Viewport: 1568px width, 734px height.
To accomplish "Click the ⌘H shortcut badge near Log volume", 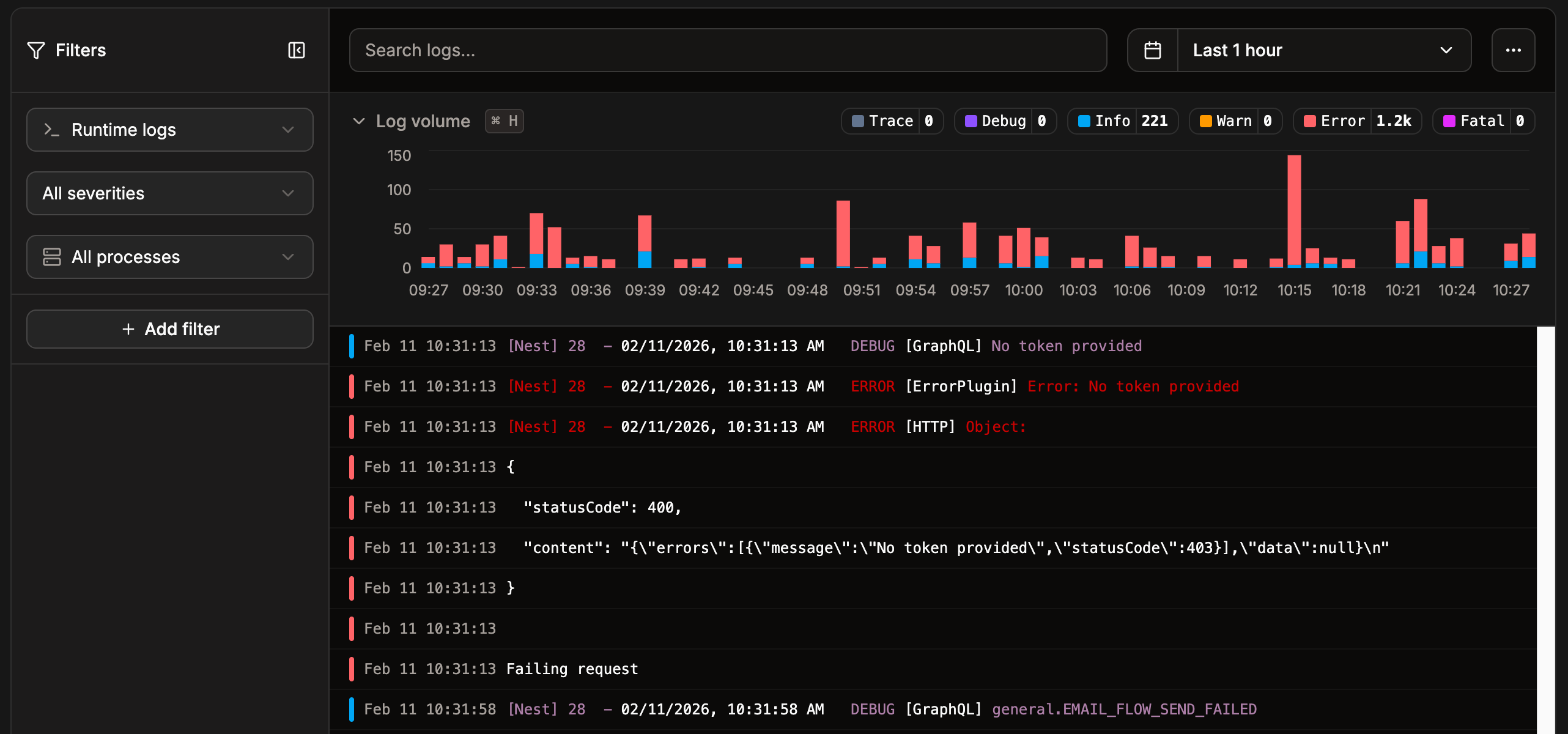I will pos(504,120).
